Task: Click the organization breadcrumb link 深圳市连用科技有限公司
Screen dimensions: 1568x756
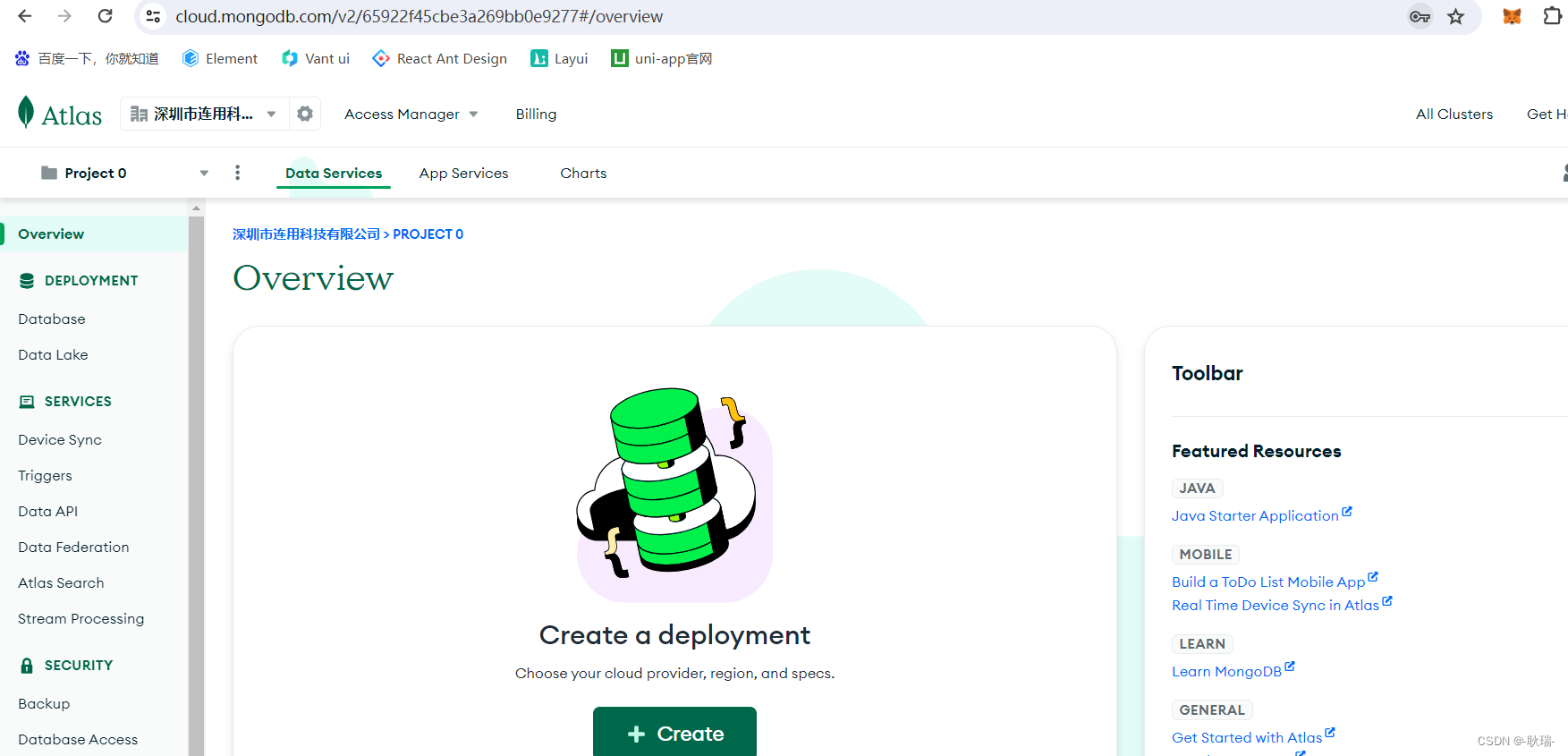Action: [x=307, y=234]
